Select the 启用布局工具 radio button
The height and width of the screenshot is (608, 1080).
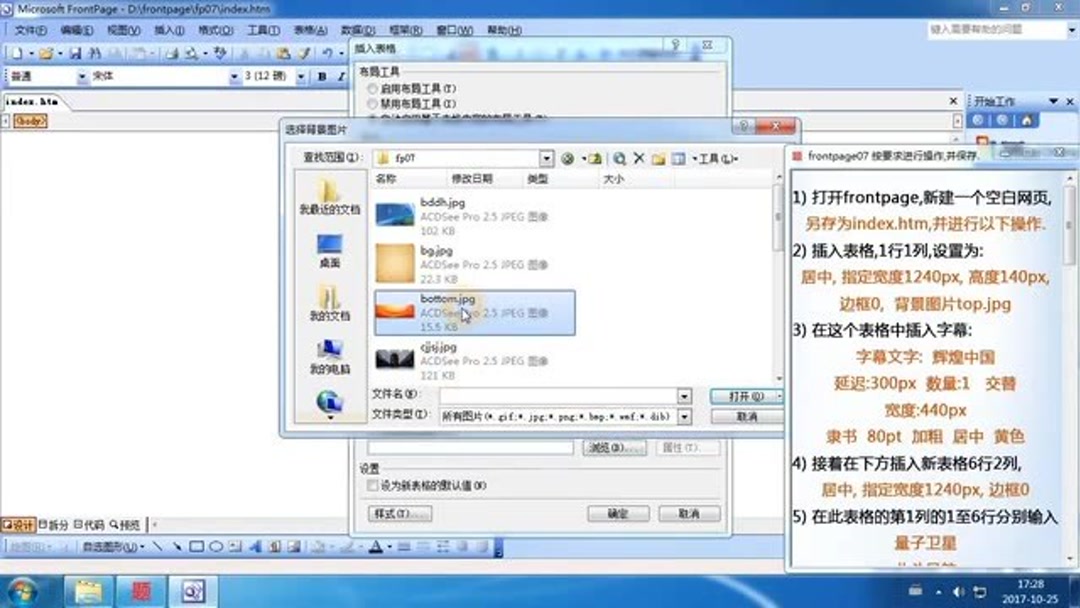click(373, 88)
